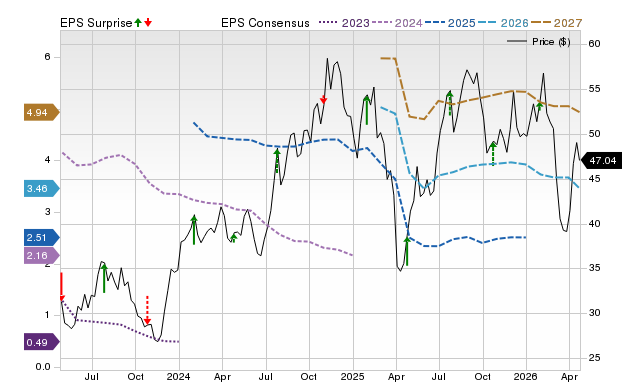Click the dotted green arrow after Oct 2025
Screen dimensions: 640x382
coord(493,154)
